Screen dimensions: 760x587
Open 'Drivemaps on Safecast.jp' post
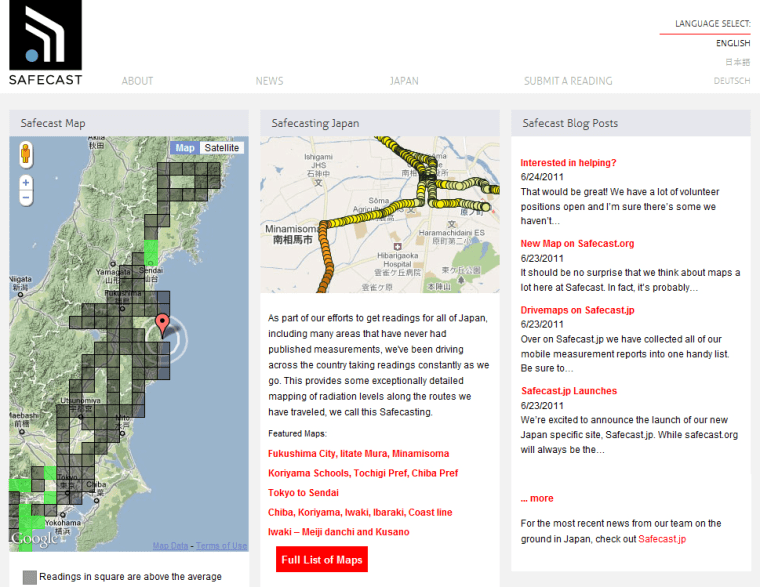577,310
